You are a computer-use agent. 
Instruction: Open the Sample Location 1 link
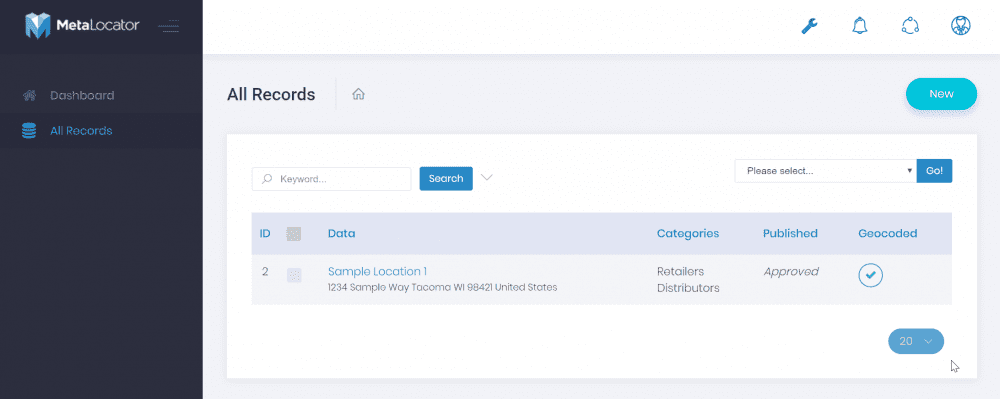click(378, 271)
